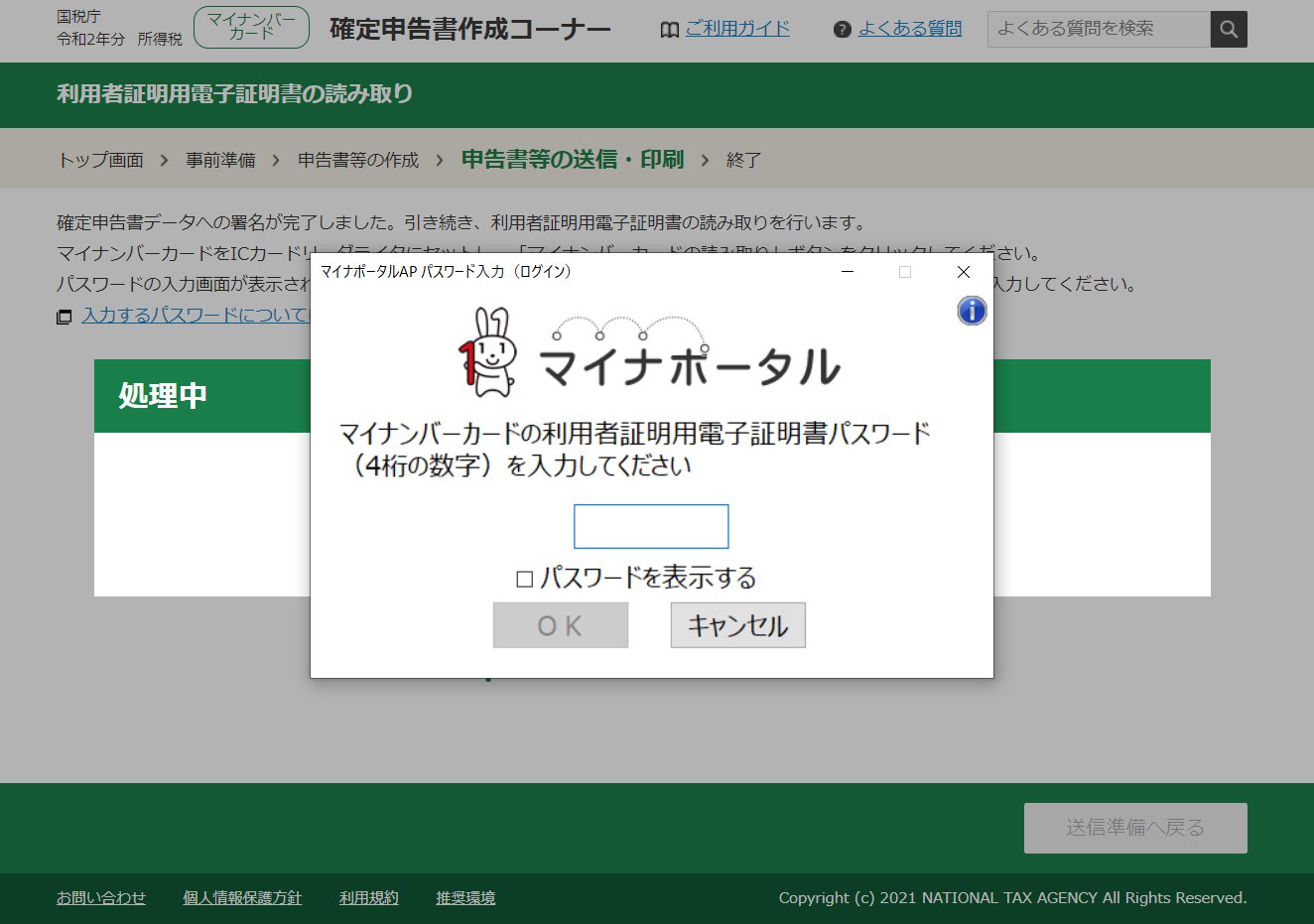The height and width of the screenshot is (924, 1314).
Task: Enable the パスワードを表示する checkbox
Action: (525, 579)
